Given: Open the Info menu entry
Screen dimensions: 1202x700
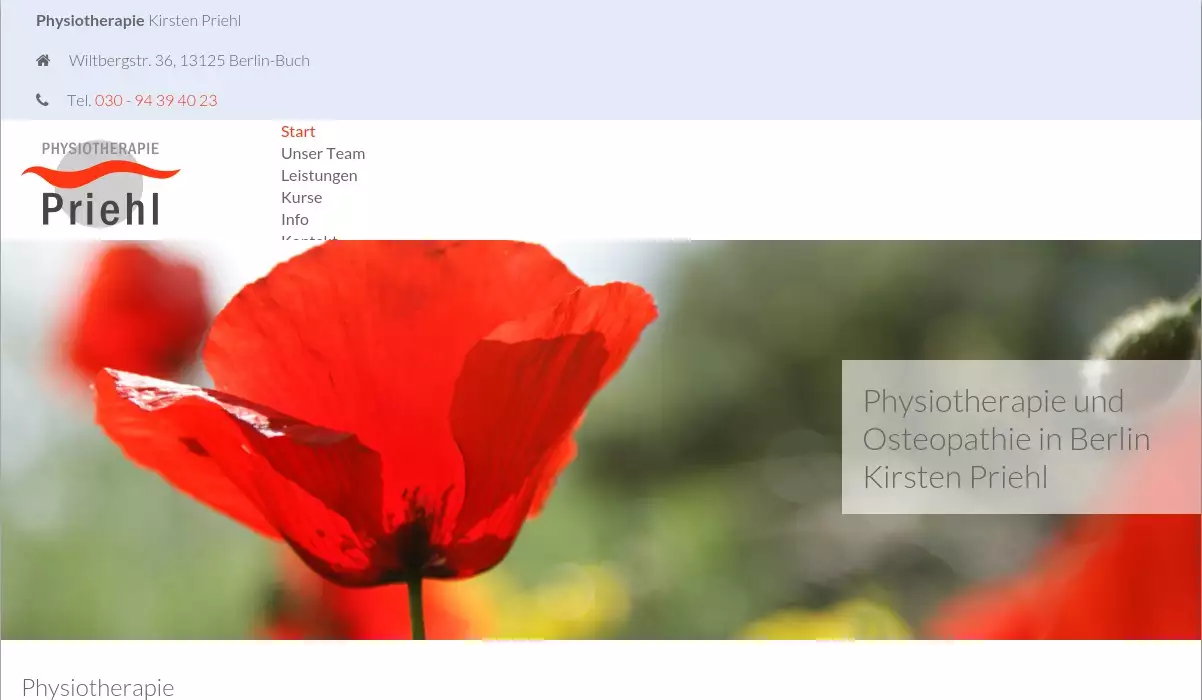Looking at the screenshot, I should point(295,219).
